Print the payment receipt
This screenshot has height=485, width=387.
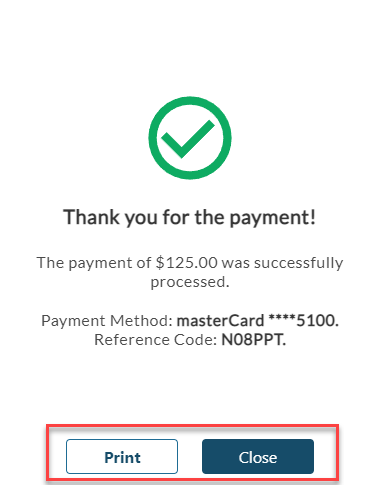coord(122,456)
